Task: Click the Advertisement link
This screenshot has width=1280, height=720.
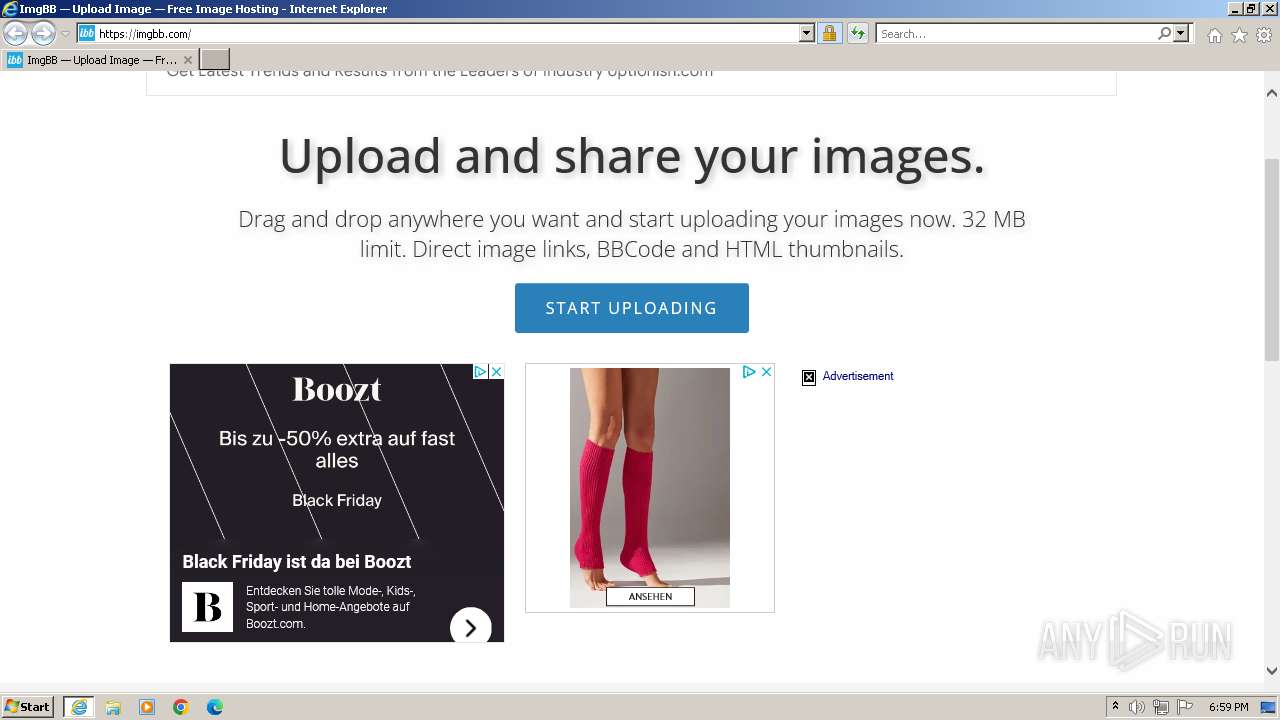Action: [858, 376]
